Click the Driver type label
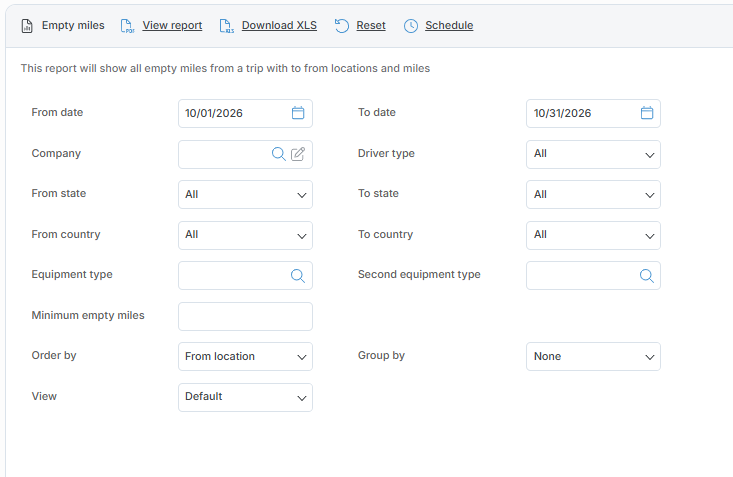733x477 pixels. point(386,153)
